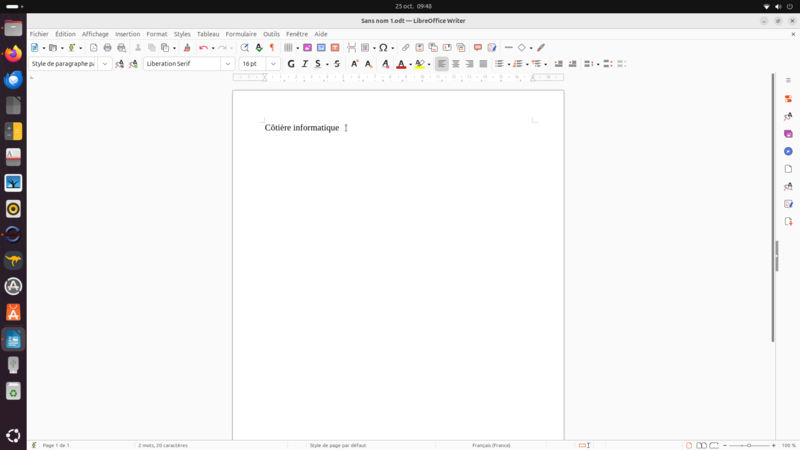Open the Format menu
This screenshot has width=800, height=450.
pos(157,34)
